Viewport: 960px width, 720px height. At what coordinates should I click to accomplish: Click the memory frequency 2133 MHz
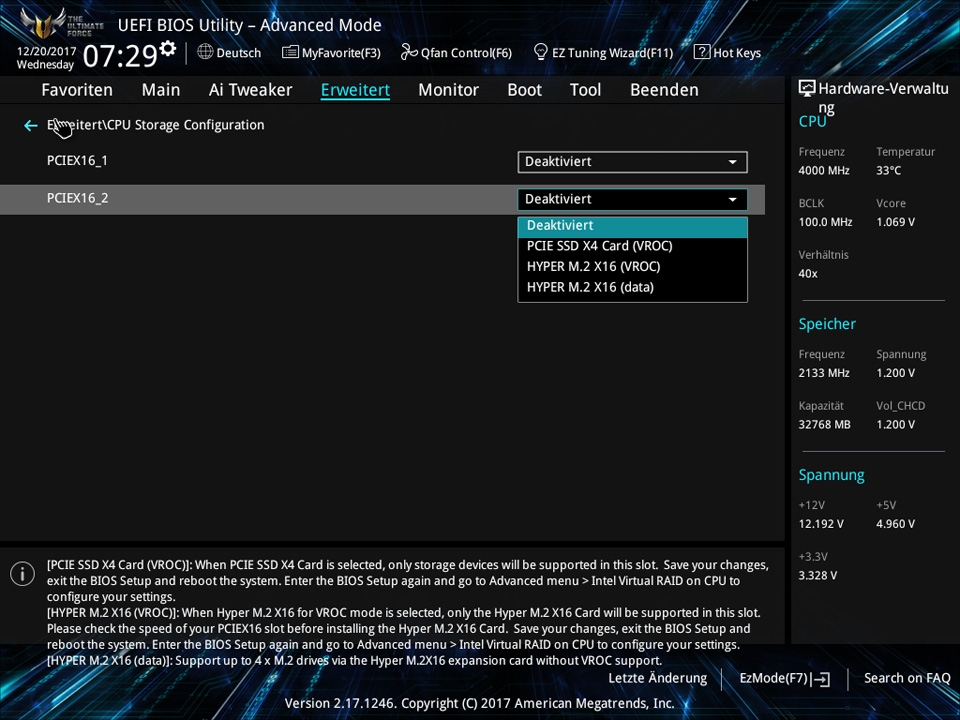pyautogui.click(x=823, y=373)
